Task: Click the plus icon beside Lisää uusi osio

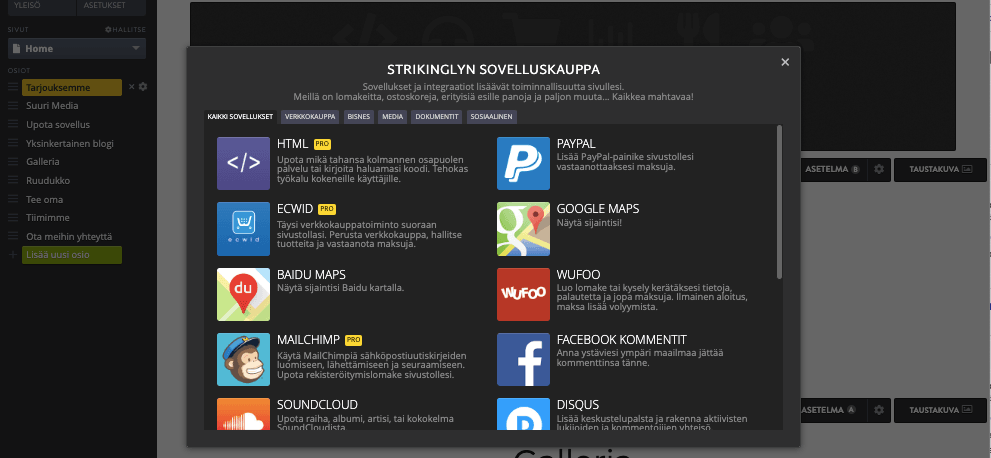Action: point(13,255)
